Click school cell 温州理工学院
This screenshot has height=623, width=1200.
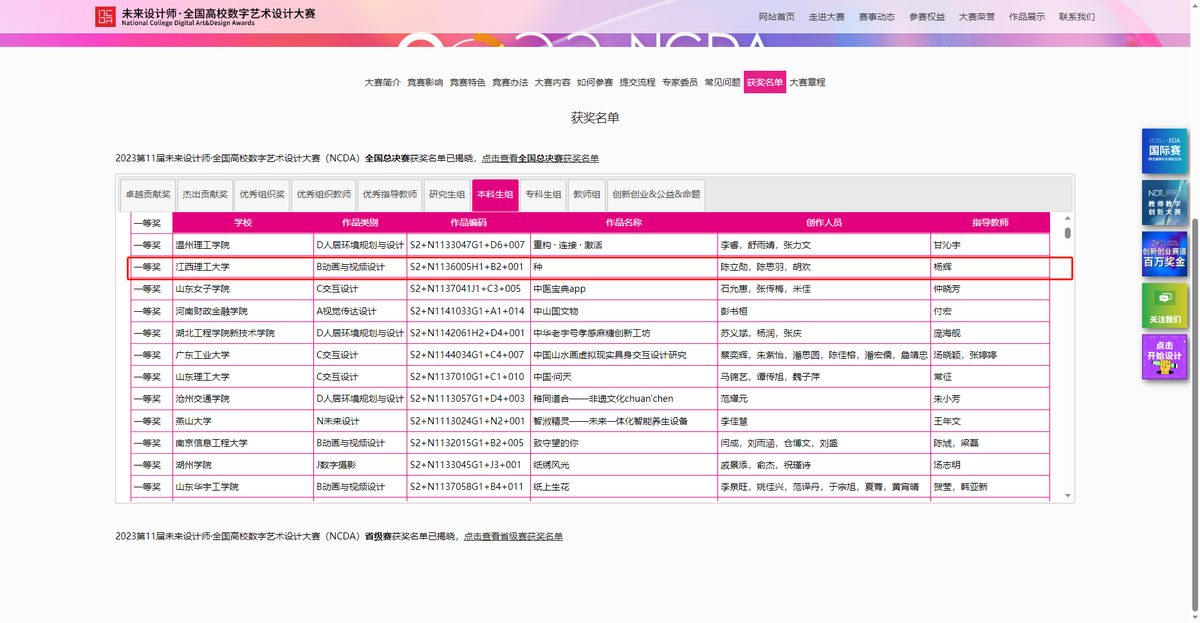pos(243,245)
